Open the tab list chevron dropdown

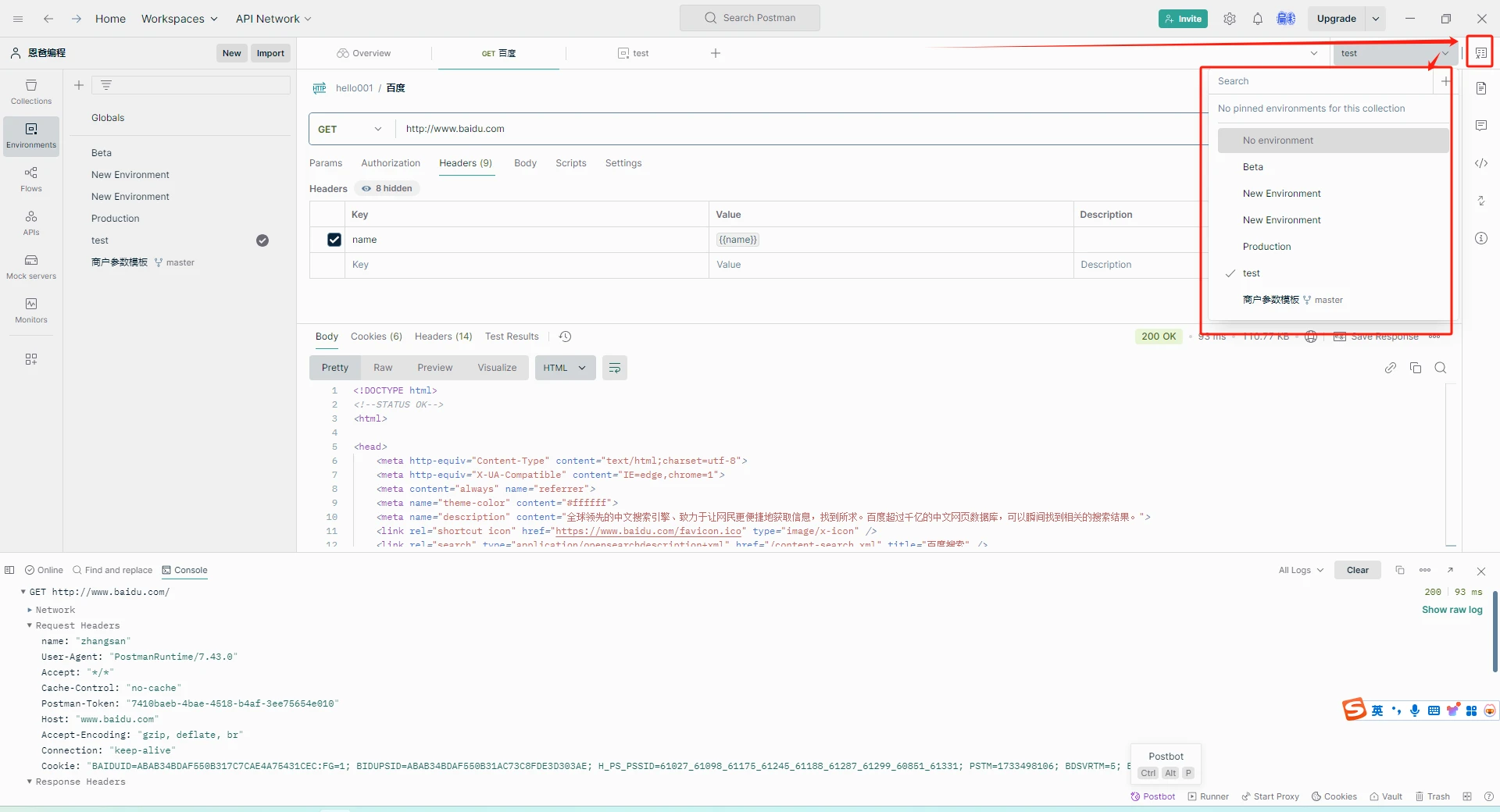(x=1314, y=53)
